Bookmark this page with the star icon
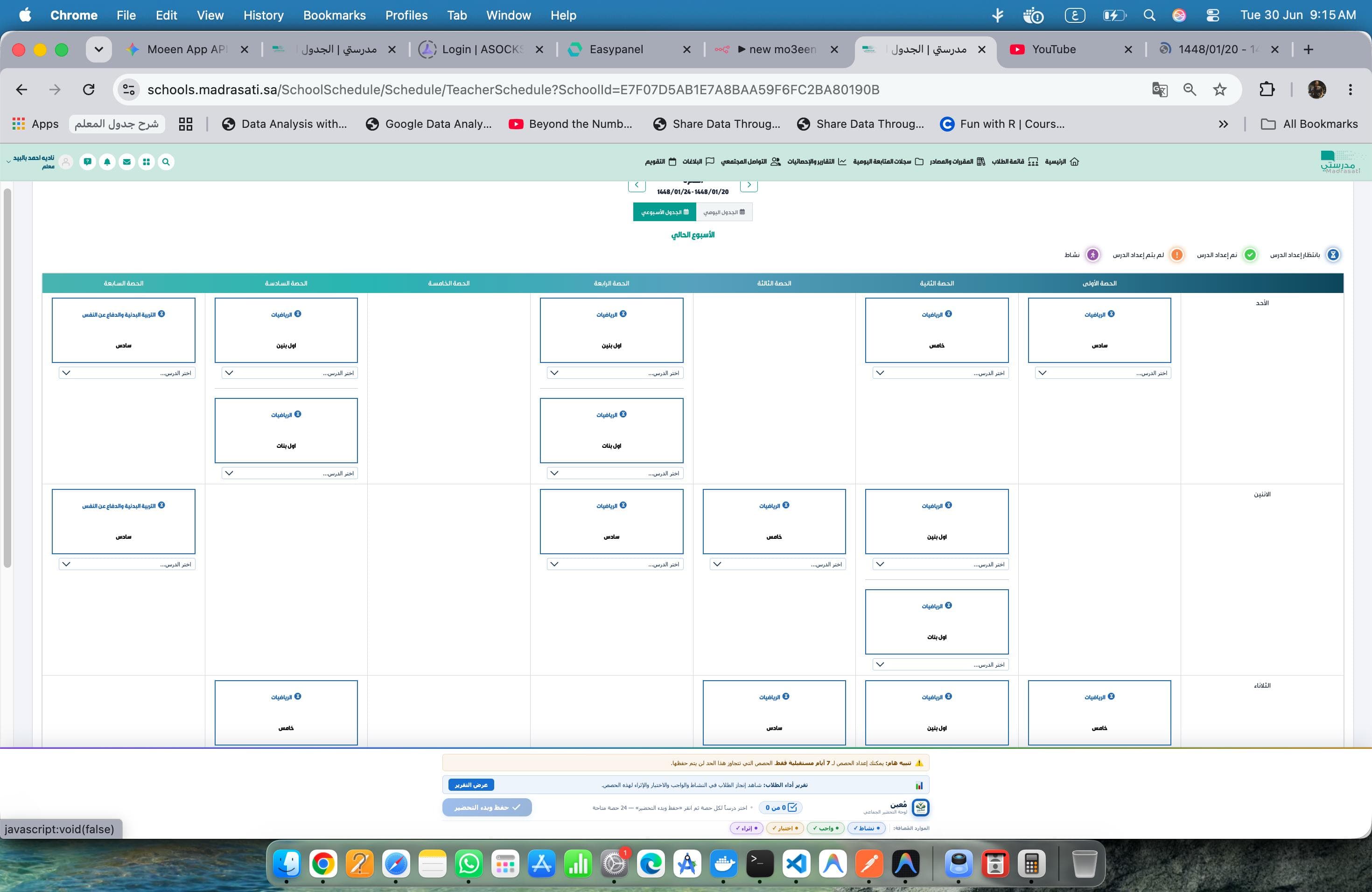Viewport: 1372px width, 892px height. pos(1219,89)
